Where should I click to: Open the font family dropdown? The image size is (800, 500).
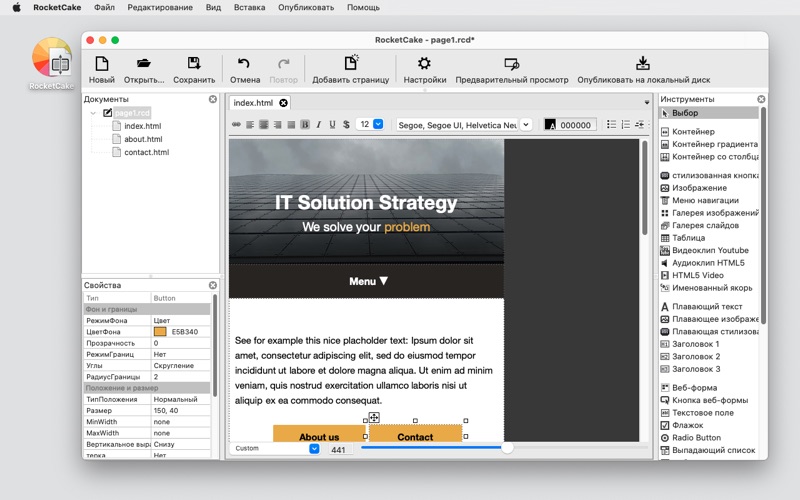click(526, 124)
